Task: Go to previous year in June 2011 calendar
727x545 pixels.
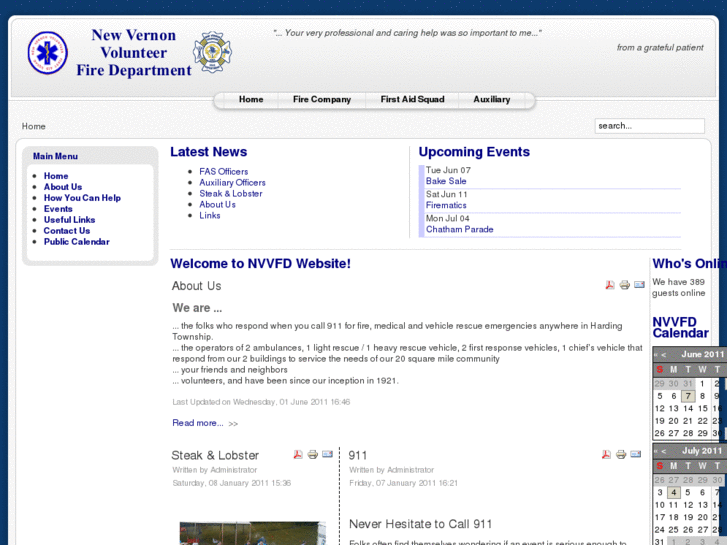Action: [x=656, y=355]
